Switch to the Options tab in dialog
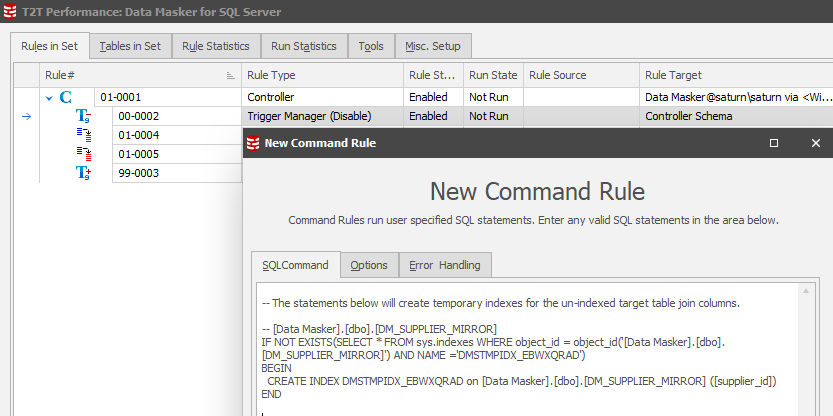The width and height of the screenshot is (833, 416). click(x=369, y=265)
